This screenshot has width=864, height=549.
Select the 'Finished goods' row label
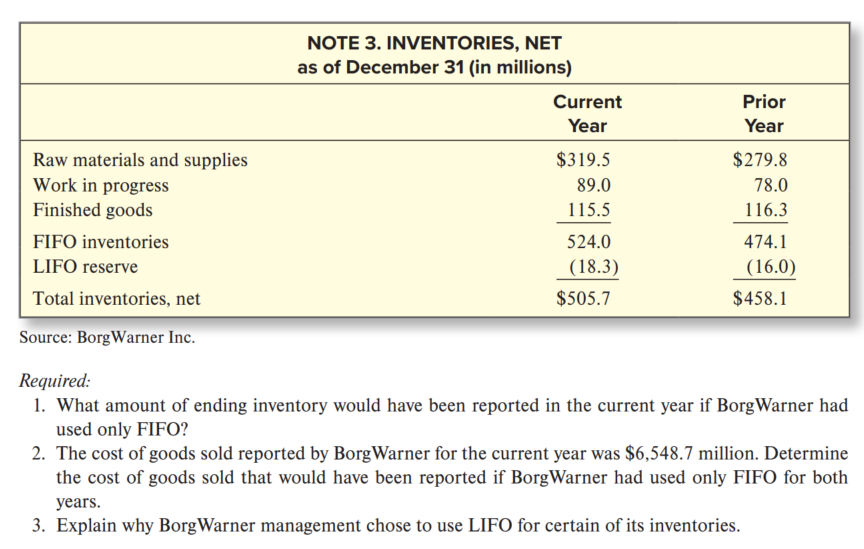click(93, 210)
